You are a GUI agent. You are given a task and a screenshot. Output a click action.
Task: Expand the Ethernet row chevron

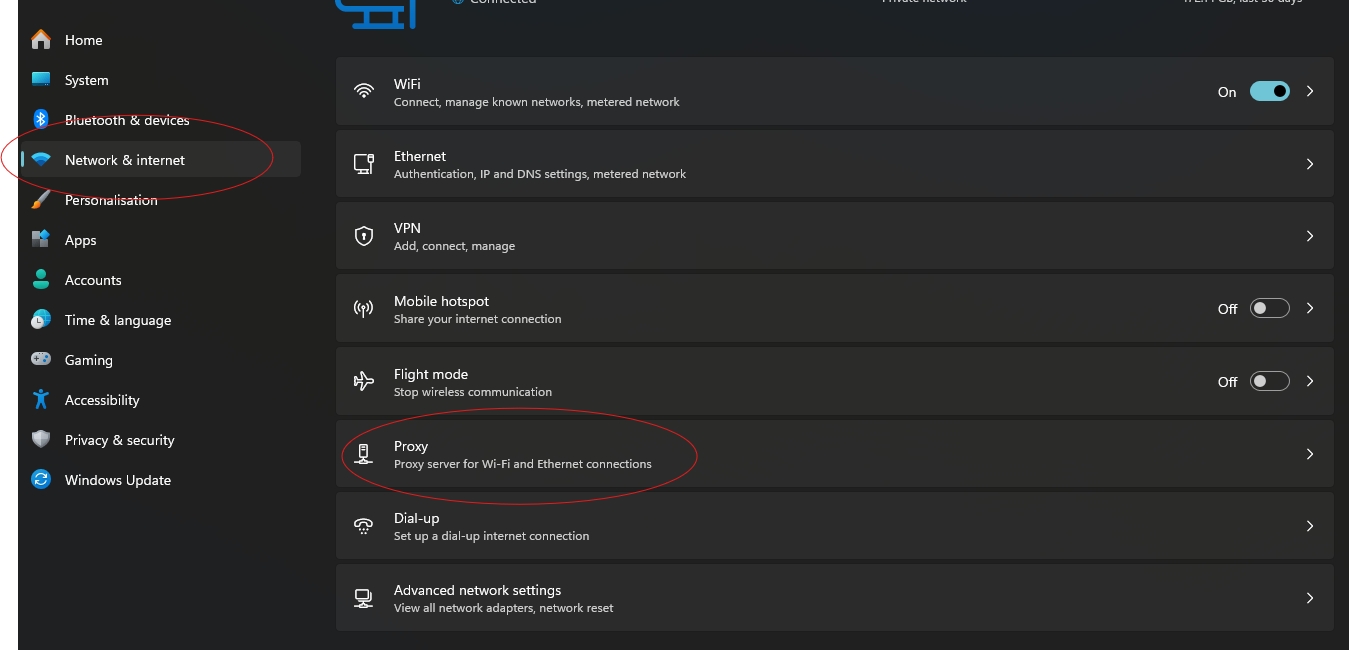coord(1309,164)
